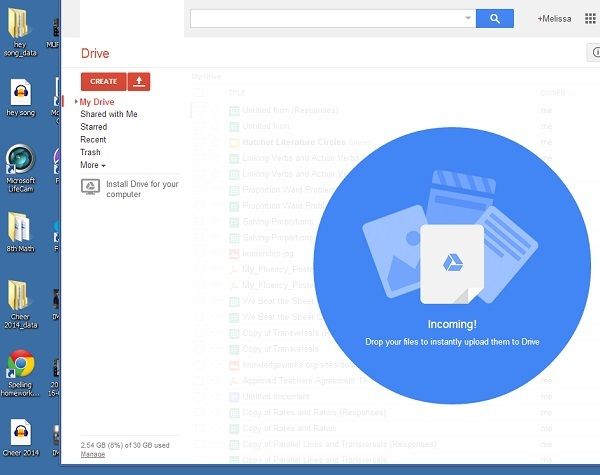Image resolution: width=600 pixels, height=475 pixels.
Task: Click the red CREATE button
Action: (x=103, y=82)
